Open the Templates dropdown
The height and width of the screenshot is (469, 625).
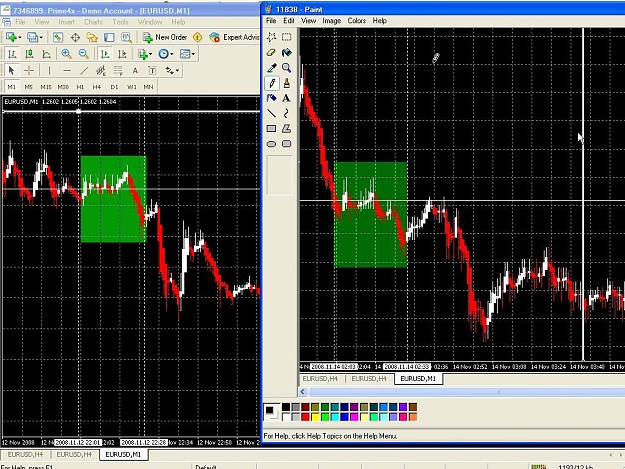tap(193, 54)
